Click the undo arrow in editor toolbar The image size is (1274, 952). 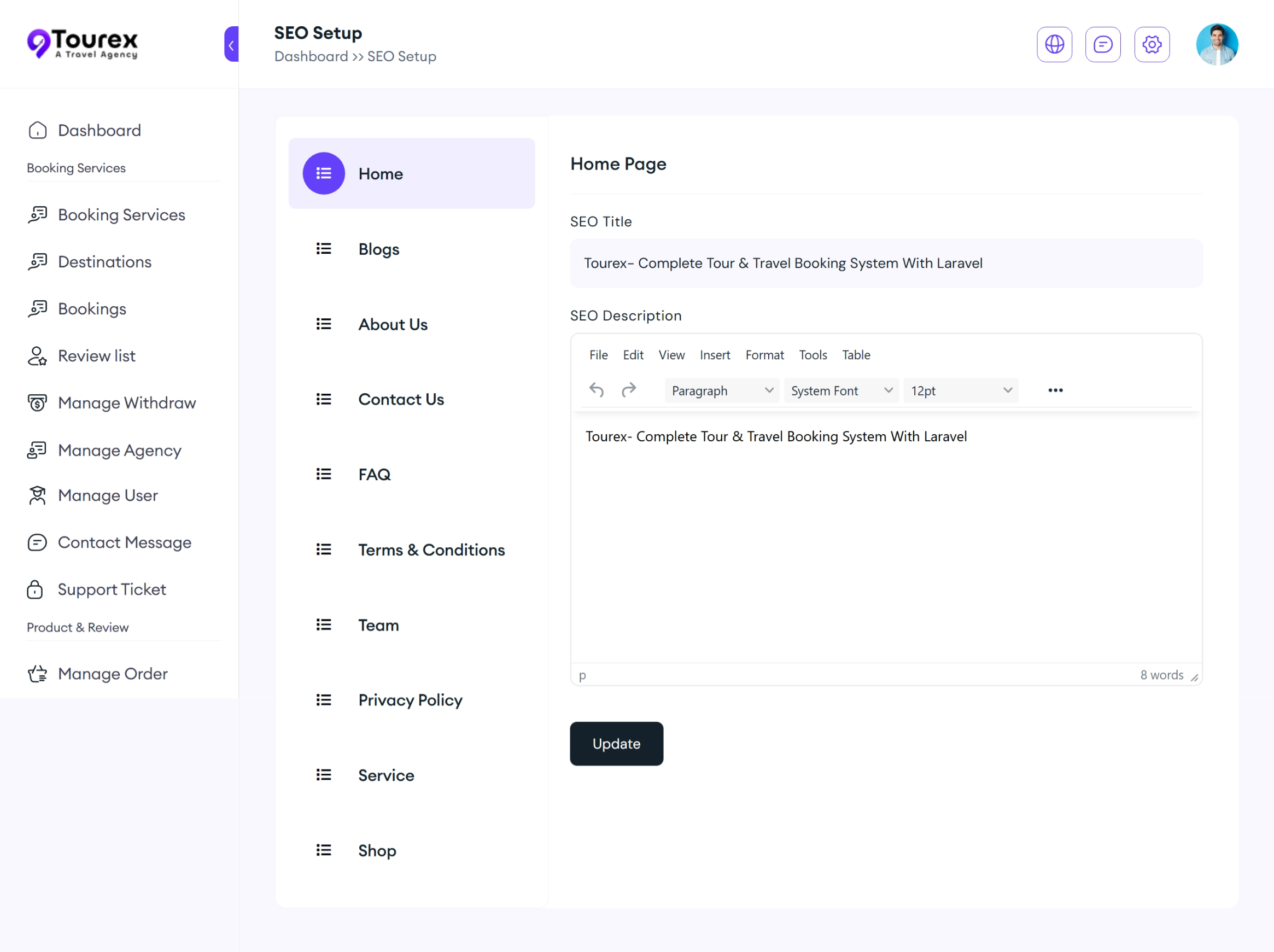[596, 390]
